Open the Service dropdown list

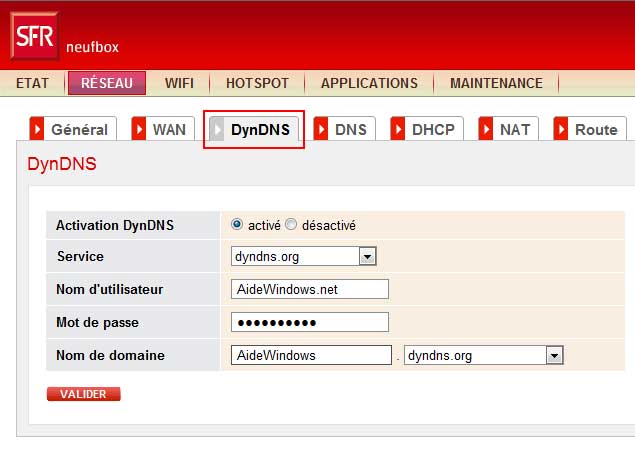pyautogui.click(x=367, y=257)
